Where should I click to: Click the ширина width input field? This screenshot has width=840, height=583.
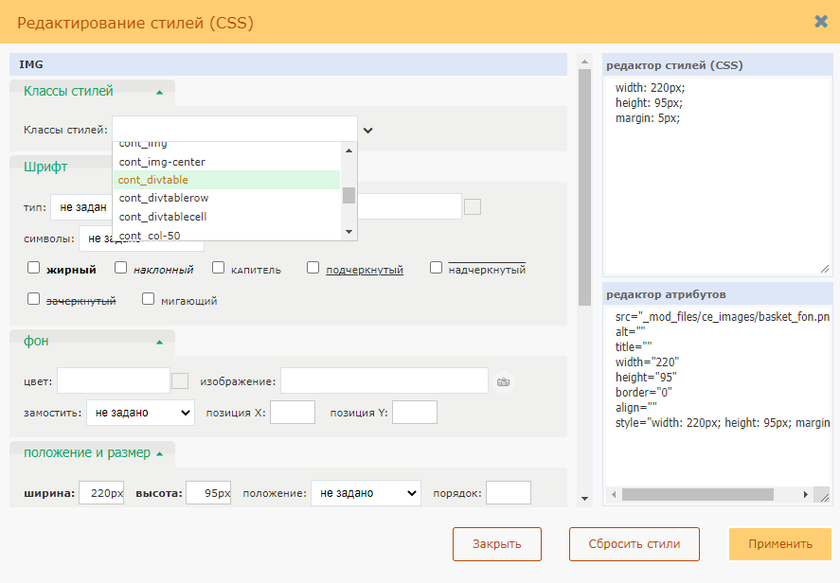(101, 493)
